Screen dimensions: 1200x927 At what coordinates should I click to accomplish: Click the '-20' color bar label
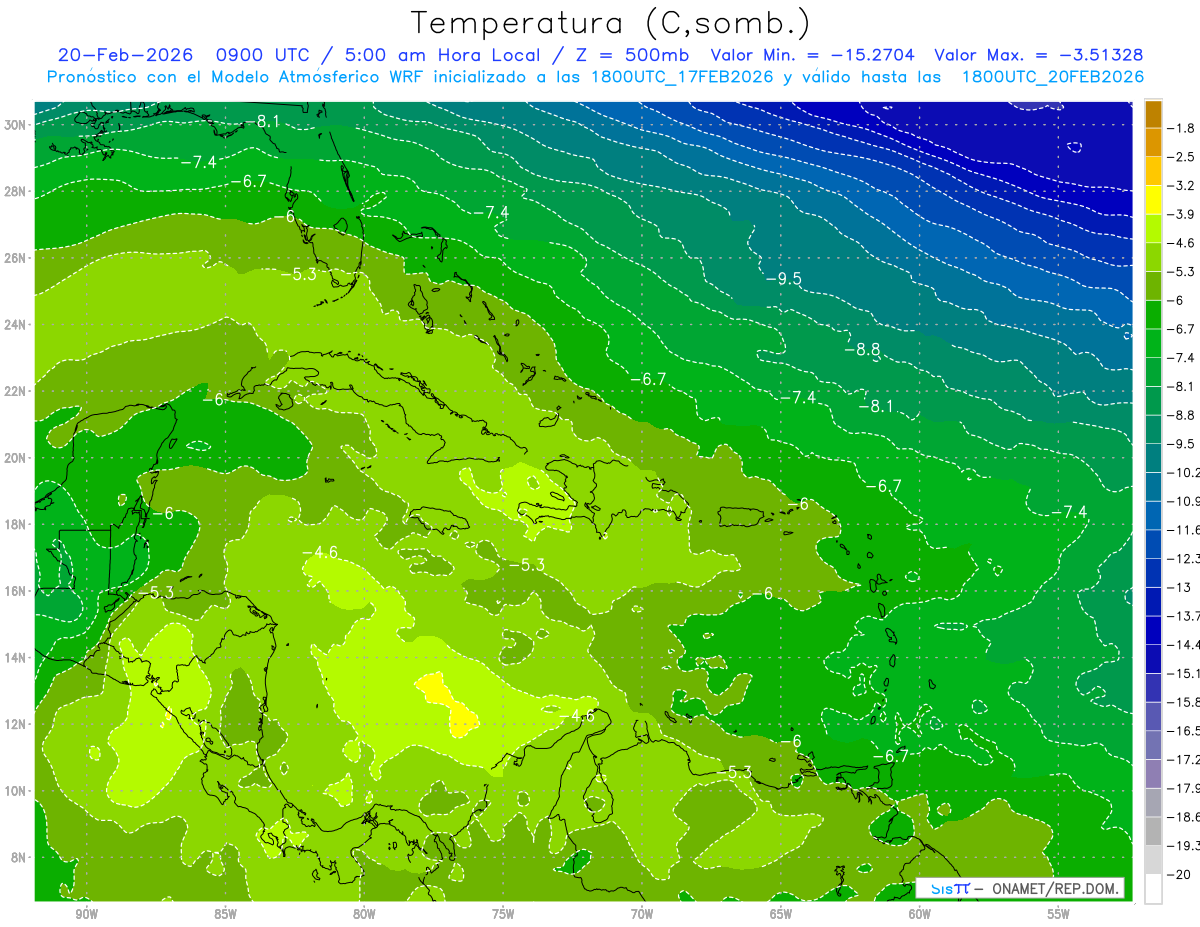[x=1178, y=874]
